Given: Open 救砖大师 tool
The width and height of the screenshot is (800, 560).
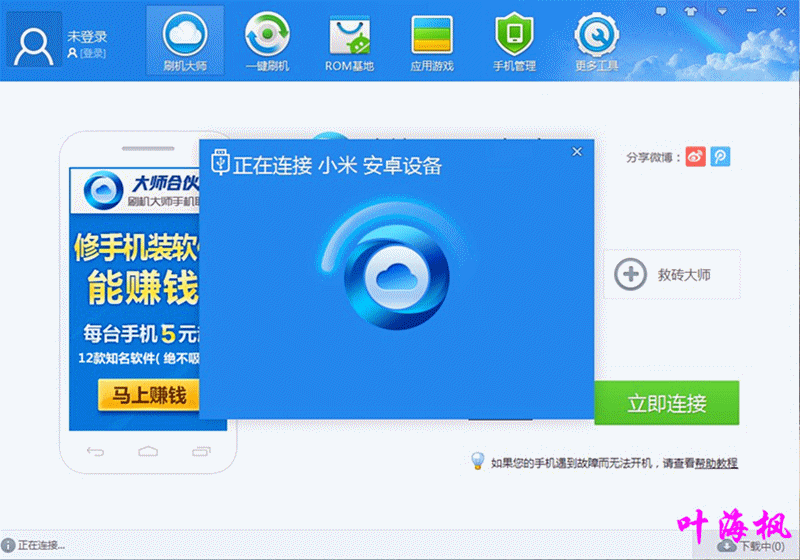Looking at the screenshot, I should 672,274.
